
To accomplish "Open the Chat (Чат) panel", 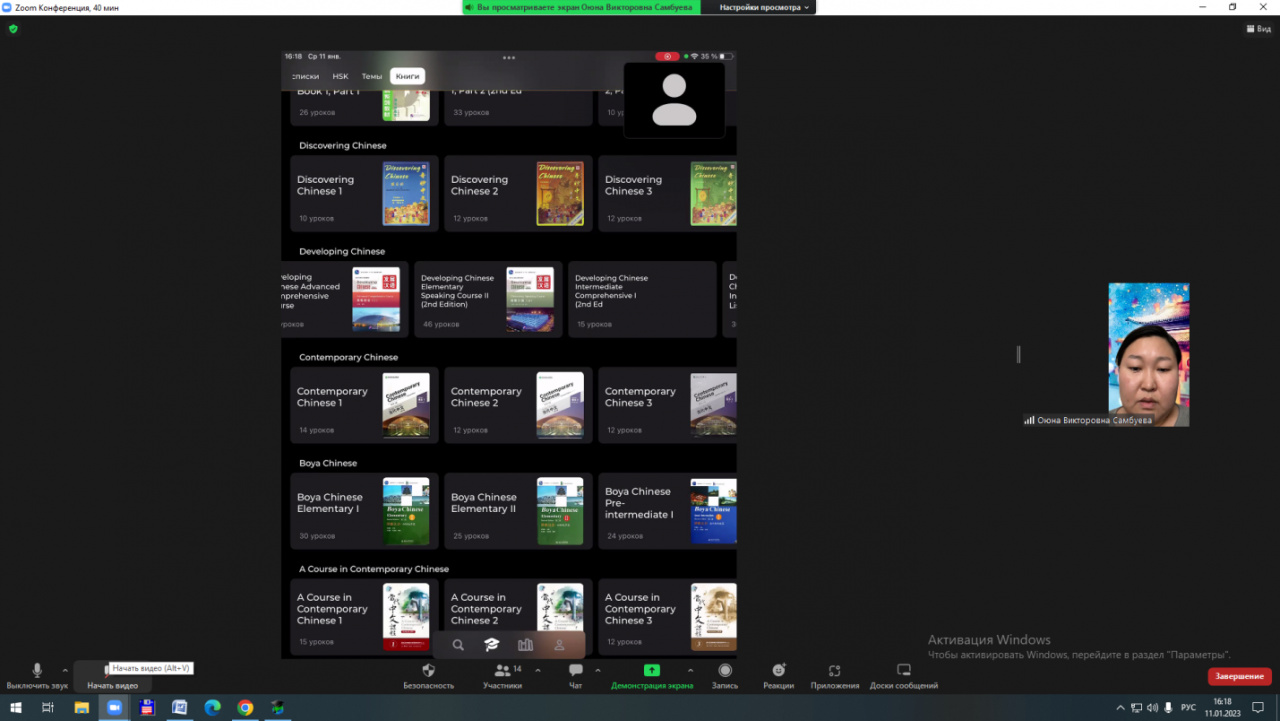I will [575, 671].
